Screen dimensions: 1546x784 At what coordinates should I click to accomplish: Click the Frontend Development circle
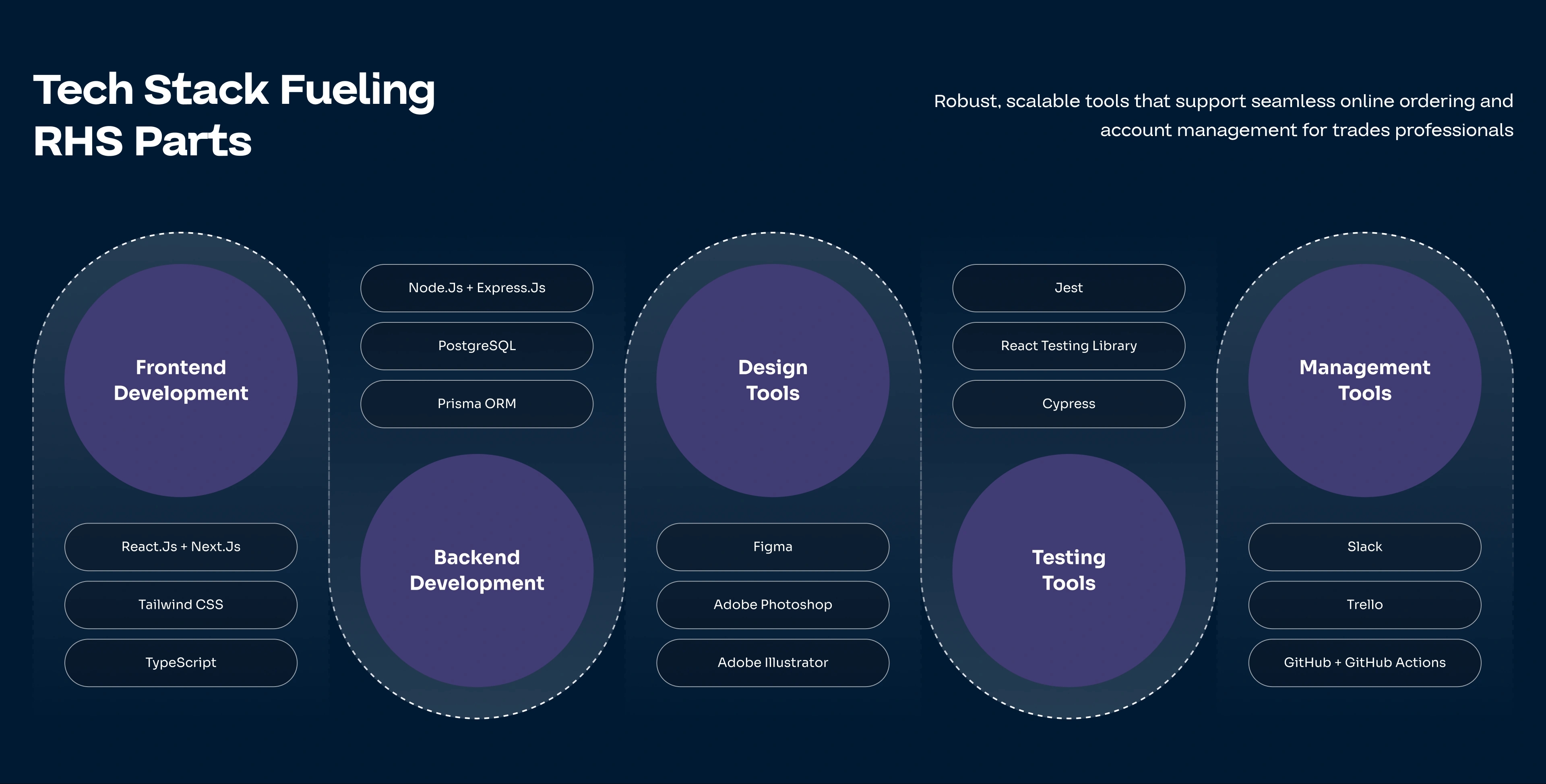[181, 380]
